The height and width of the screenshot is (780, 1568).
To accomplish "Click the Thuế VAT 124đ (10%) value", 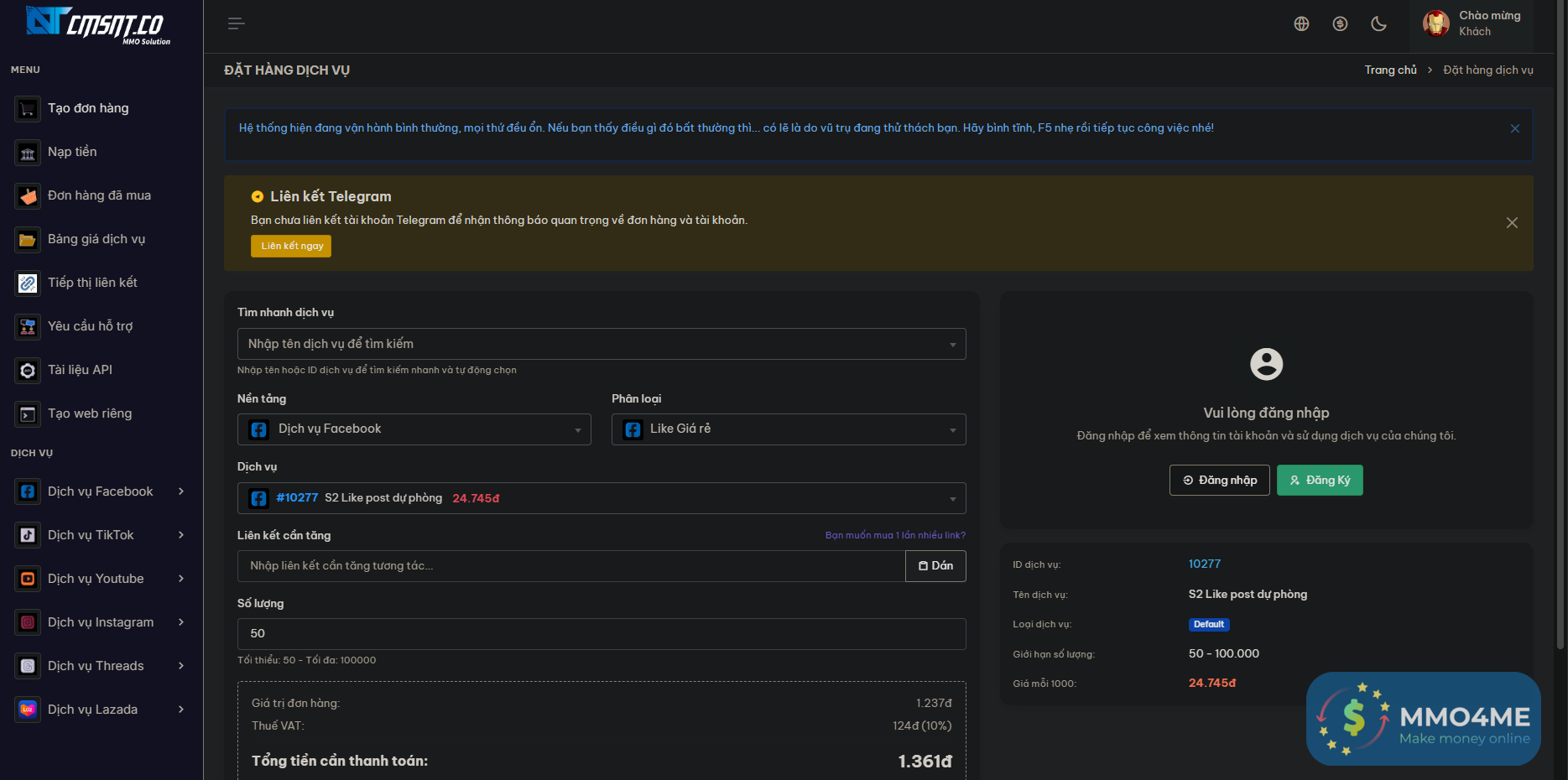I will (922, 726).
